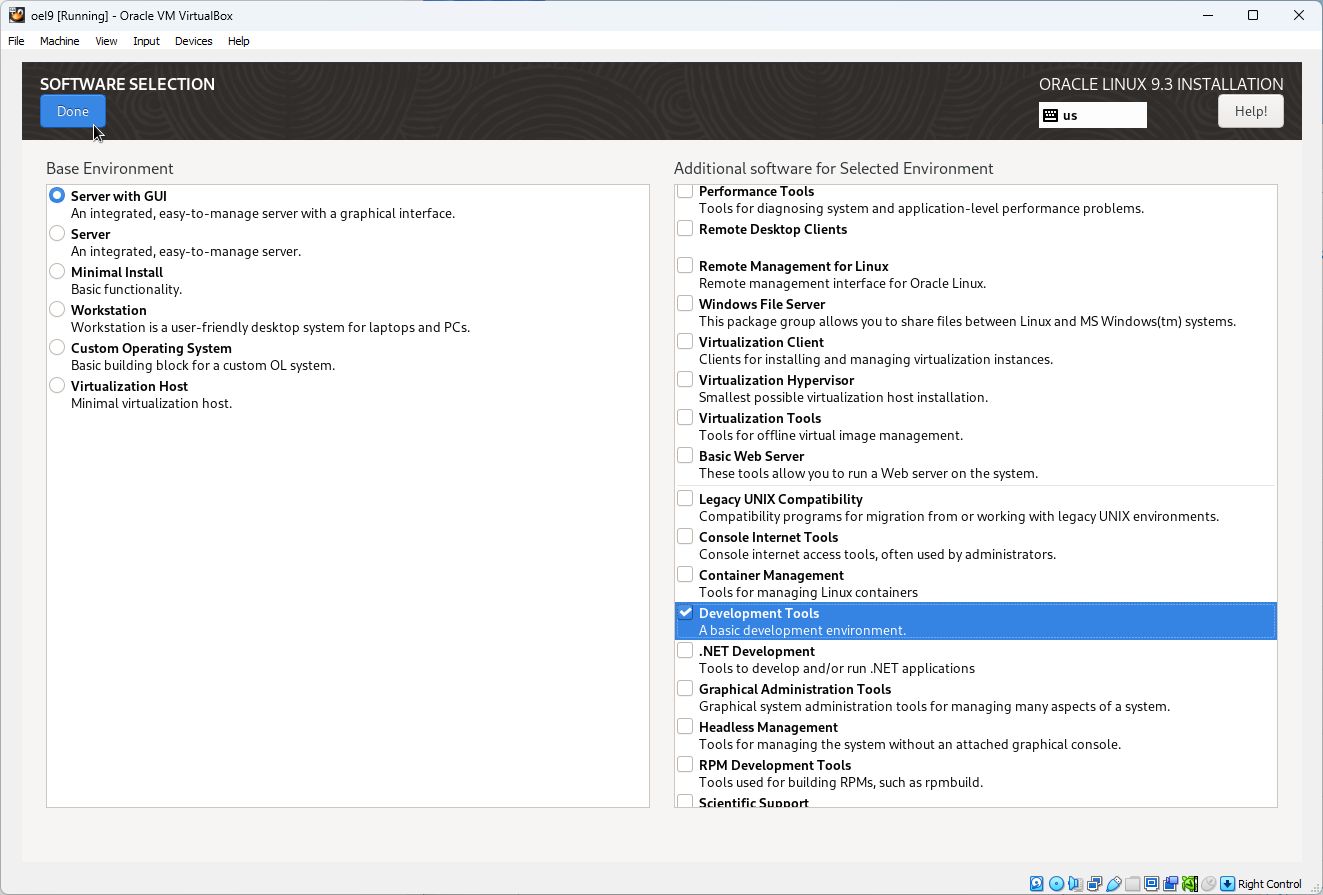Check the Container Management checkbox
The image size is (1323, 895).
coord(685,574)
